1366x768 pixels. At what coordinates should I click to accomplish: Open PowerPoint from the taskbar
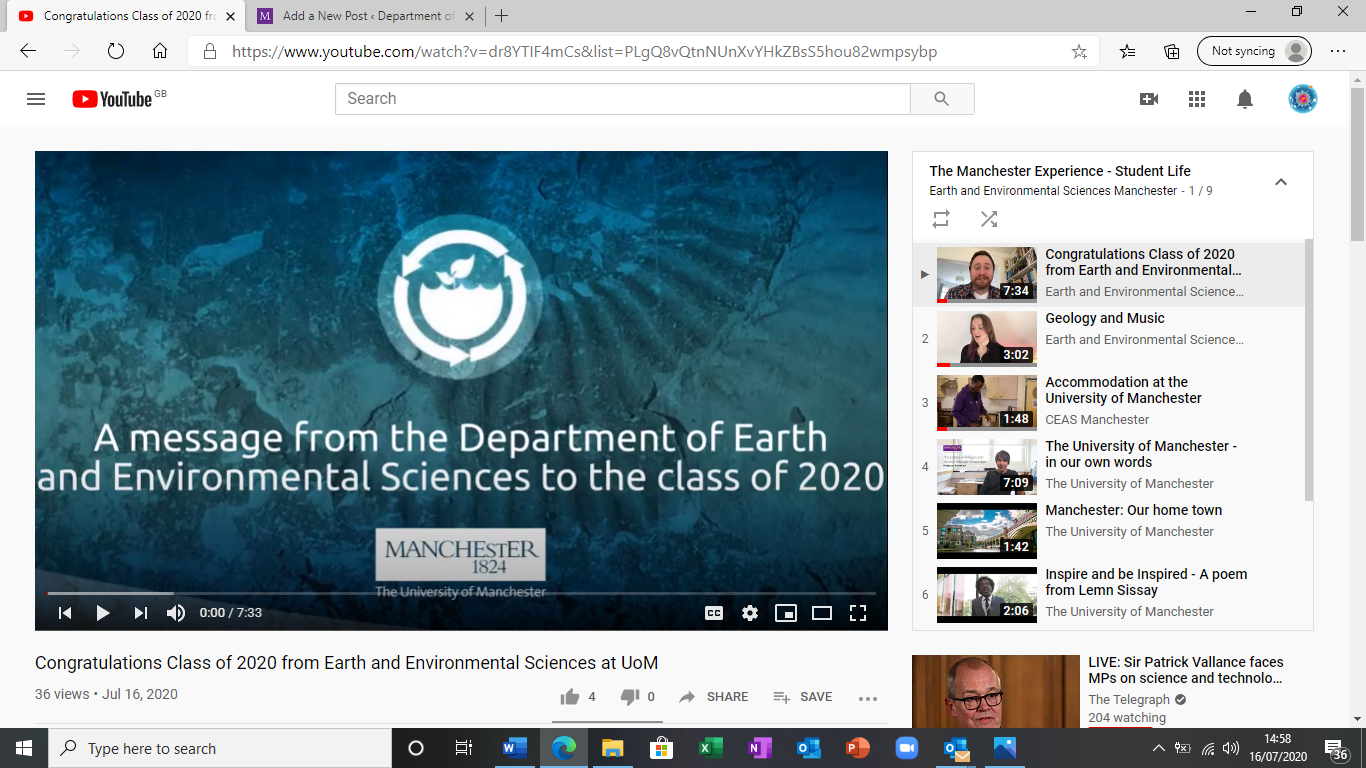tap(857, 748)
